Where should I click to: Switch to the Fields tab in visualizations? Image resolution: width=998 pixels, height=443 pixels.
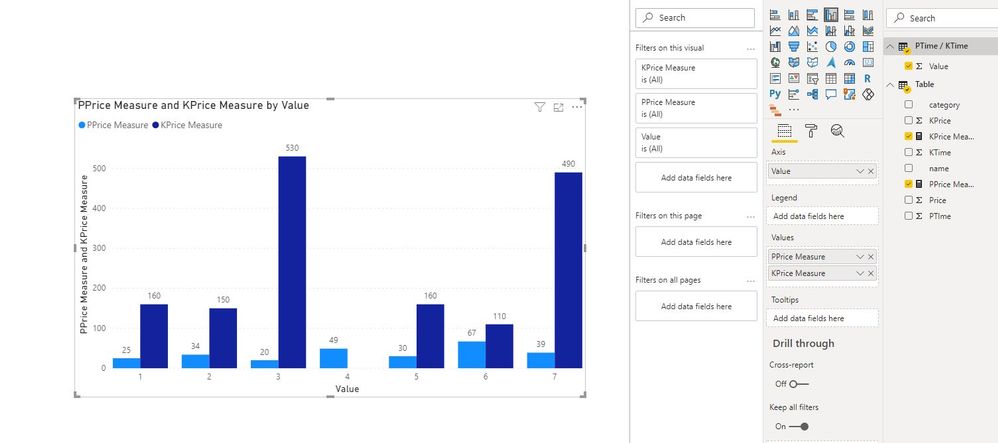(784, 131)
